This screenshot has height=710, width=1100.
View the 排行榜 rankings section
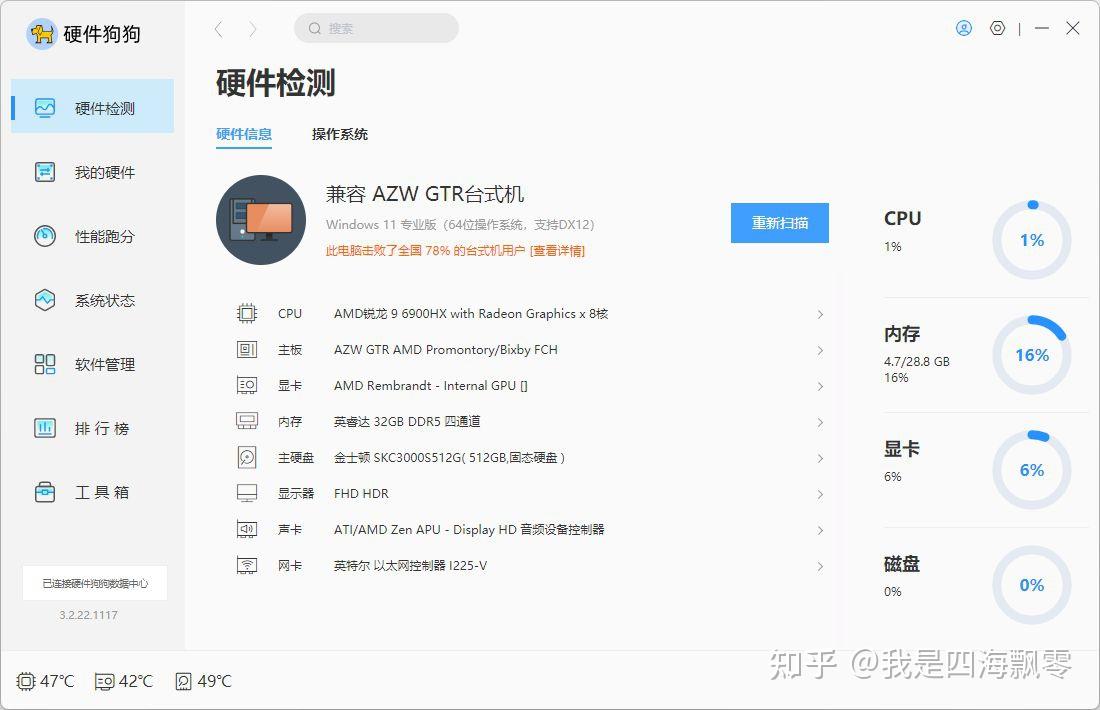[x=95, y=428]
